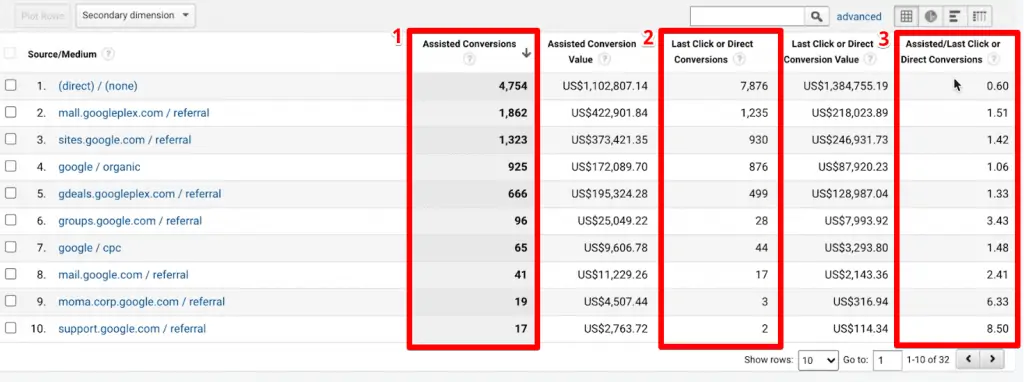Select the US$3,293.80 value cell

856,248
